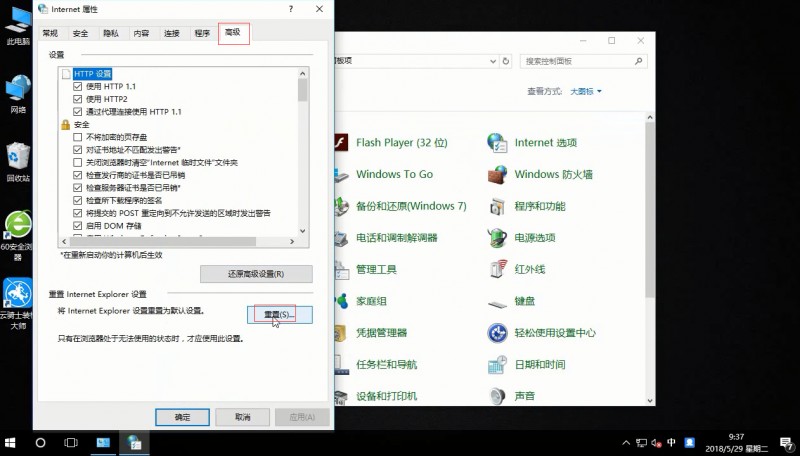The height and width of the screenshot is (456, 800).
Task: Open 声音 speaker icon
Action: point(497,395)
